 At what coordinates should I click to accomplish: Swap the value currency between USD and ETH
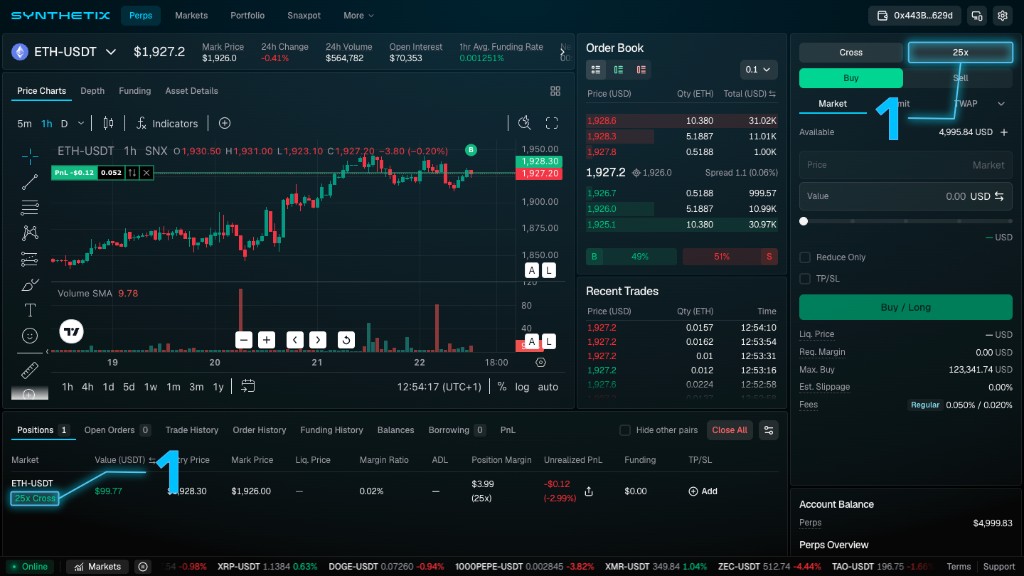999,196
